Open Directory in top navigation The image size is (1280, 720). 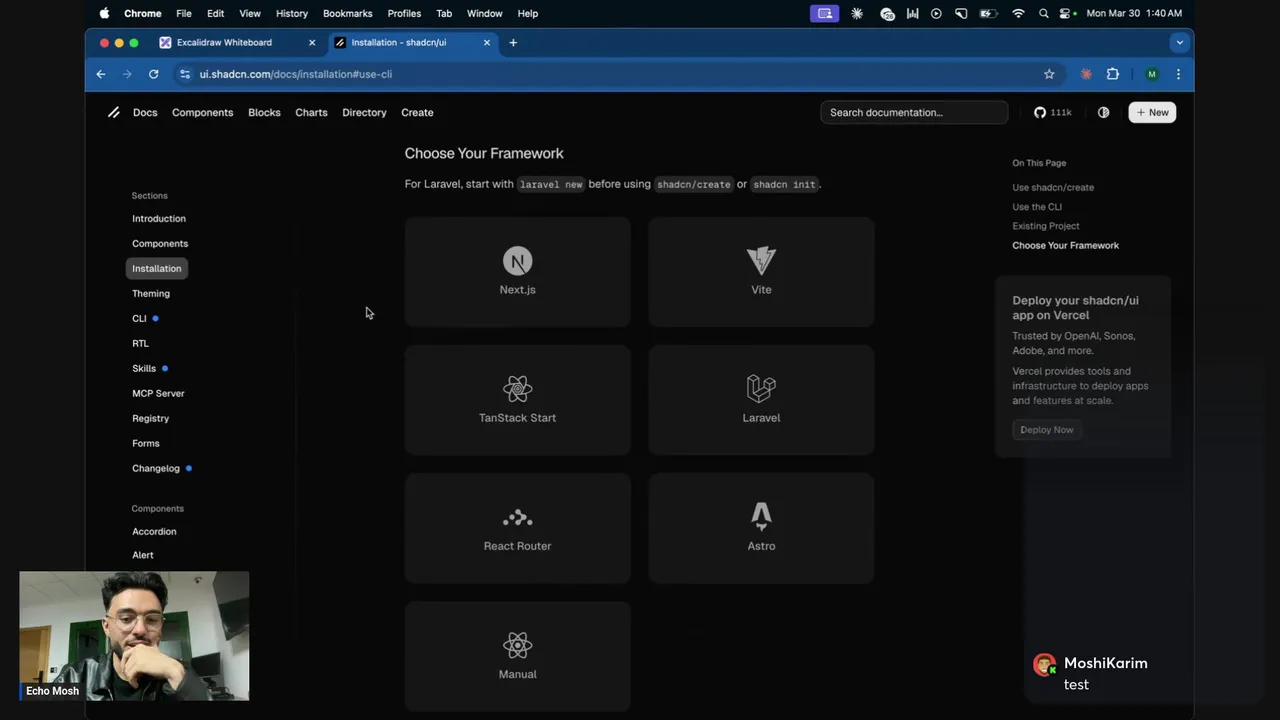pyautogui.click(x=364, y=112)
